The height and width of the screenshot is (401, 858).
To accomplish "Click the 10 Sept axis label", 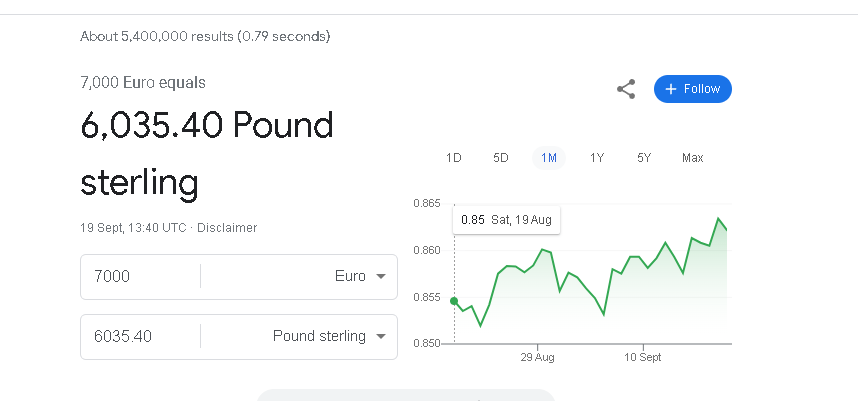I will click(643, 357).
